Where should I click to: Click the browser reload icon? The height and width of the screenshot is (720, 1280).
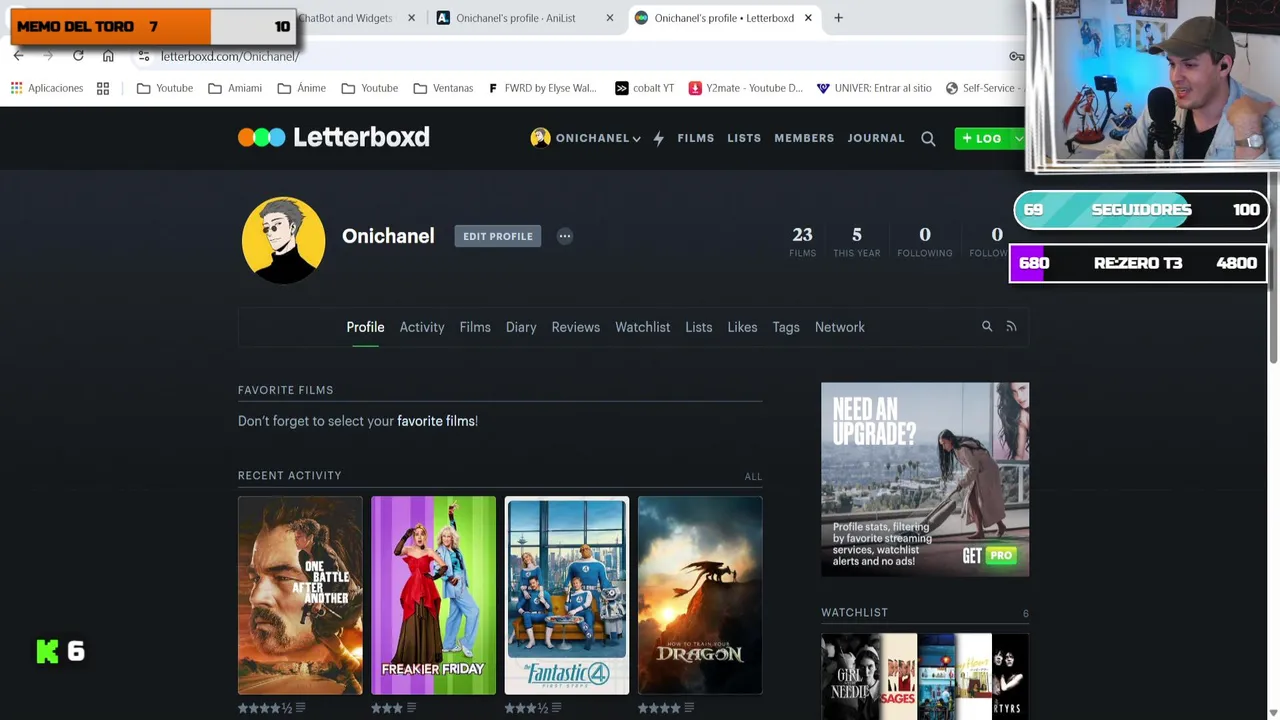tap(78, 56)
